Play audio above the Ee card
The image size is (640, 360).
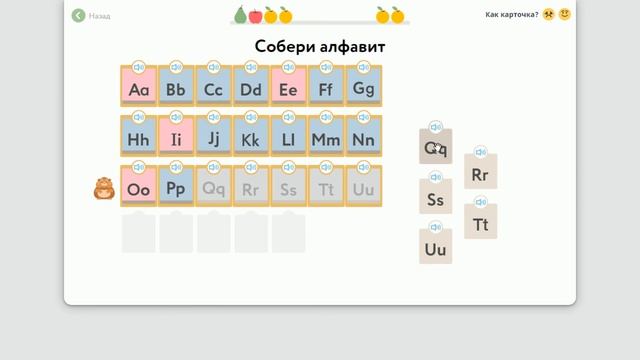click(x=289, y=67)
